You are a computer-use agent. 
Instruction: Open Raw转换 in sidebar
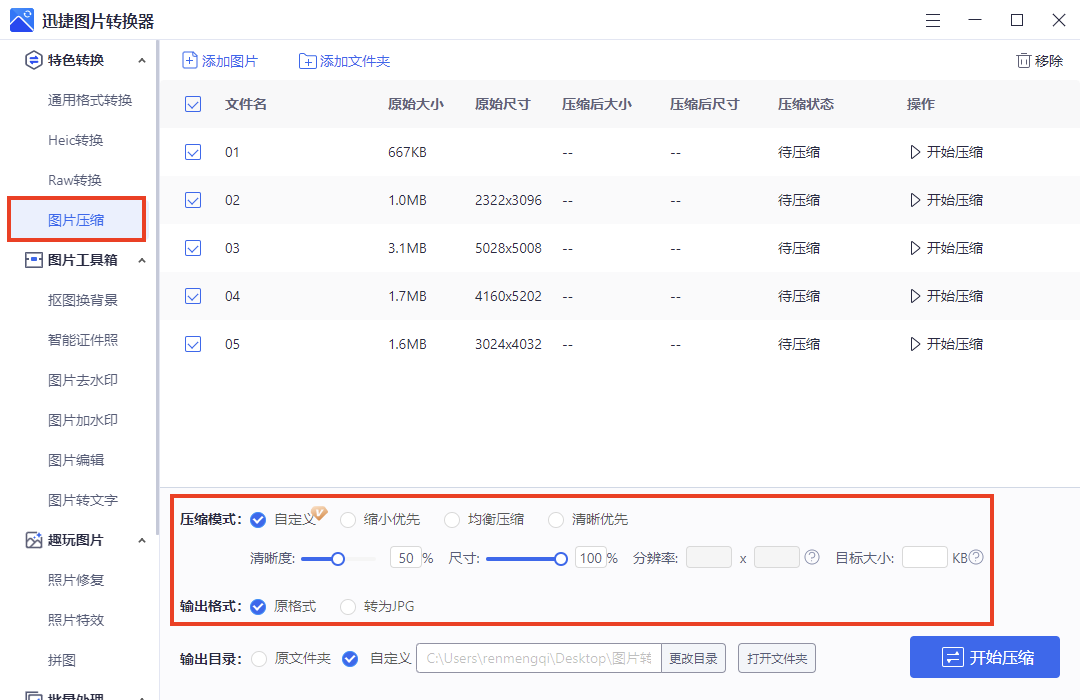pos(74,181)
